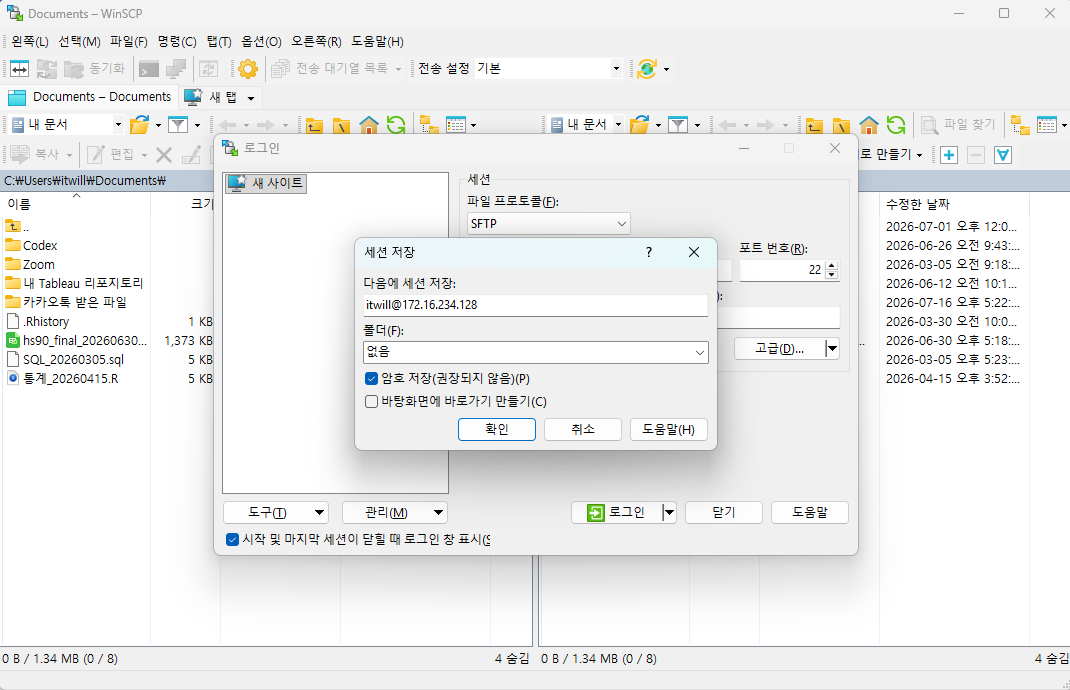Go to parent directory in left panel
The image size is (1070, 690).
pyautogui.click(x=315, y=125)
